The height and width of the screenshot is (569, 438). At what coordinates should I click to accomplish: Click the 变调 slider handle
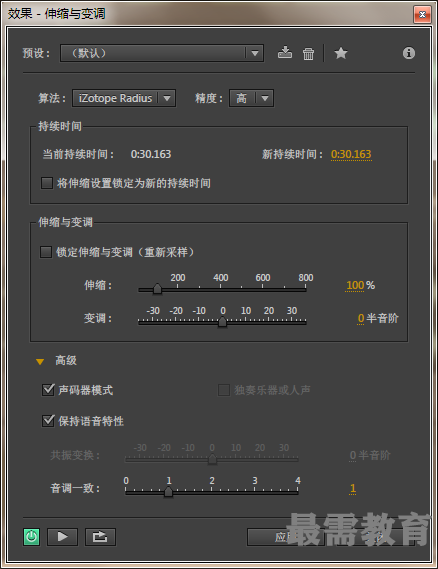coord(222,322)
